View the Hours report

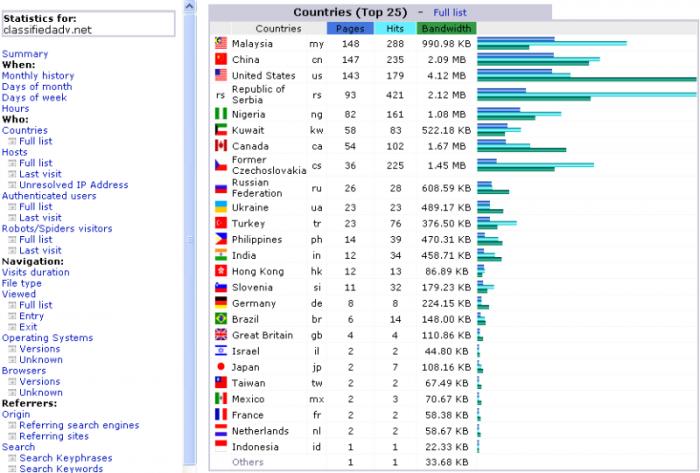coord(15,108)
